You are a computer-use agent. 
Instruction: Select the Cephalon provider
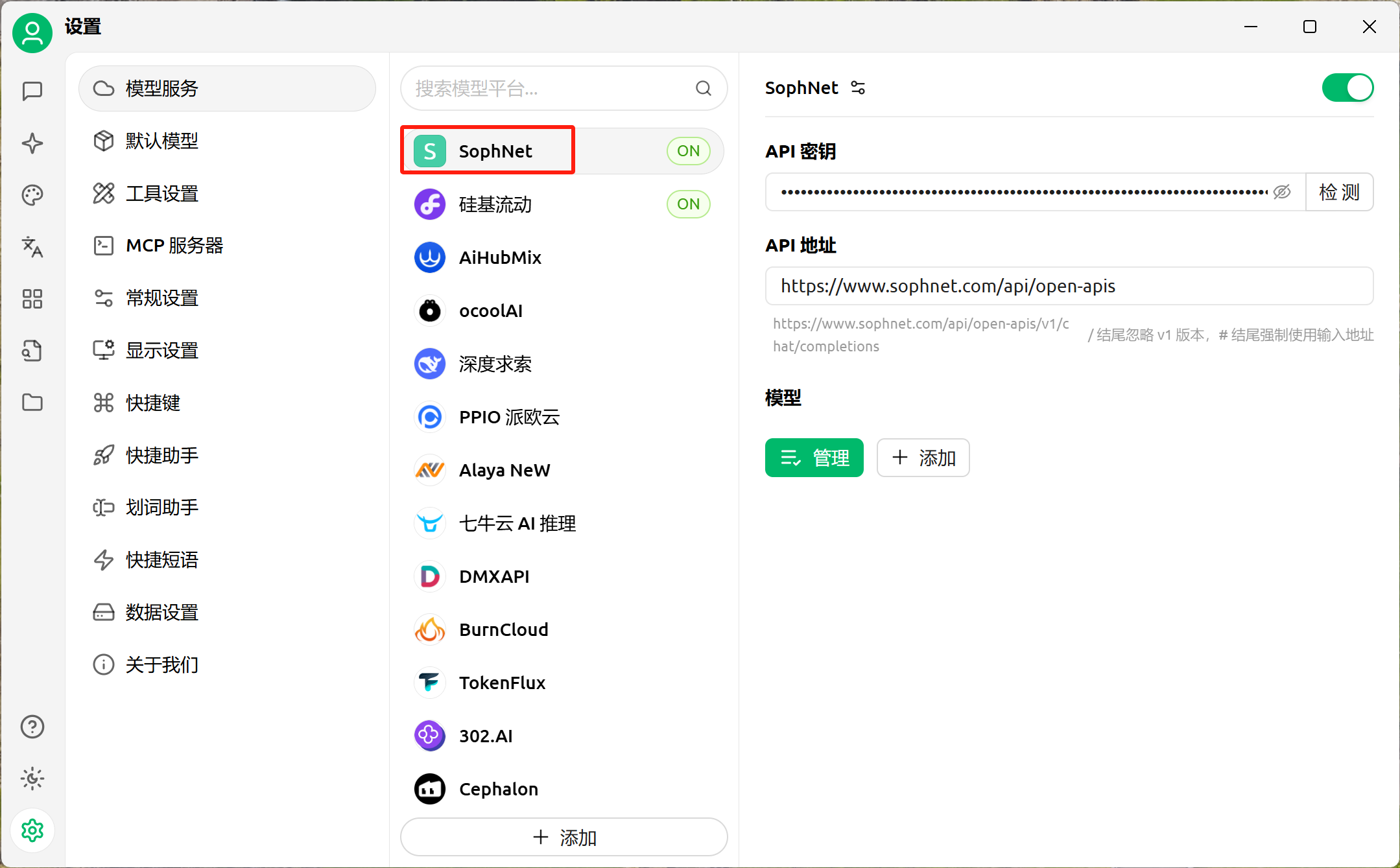(562, 789)
